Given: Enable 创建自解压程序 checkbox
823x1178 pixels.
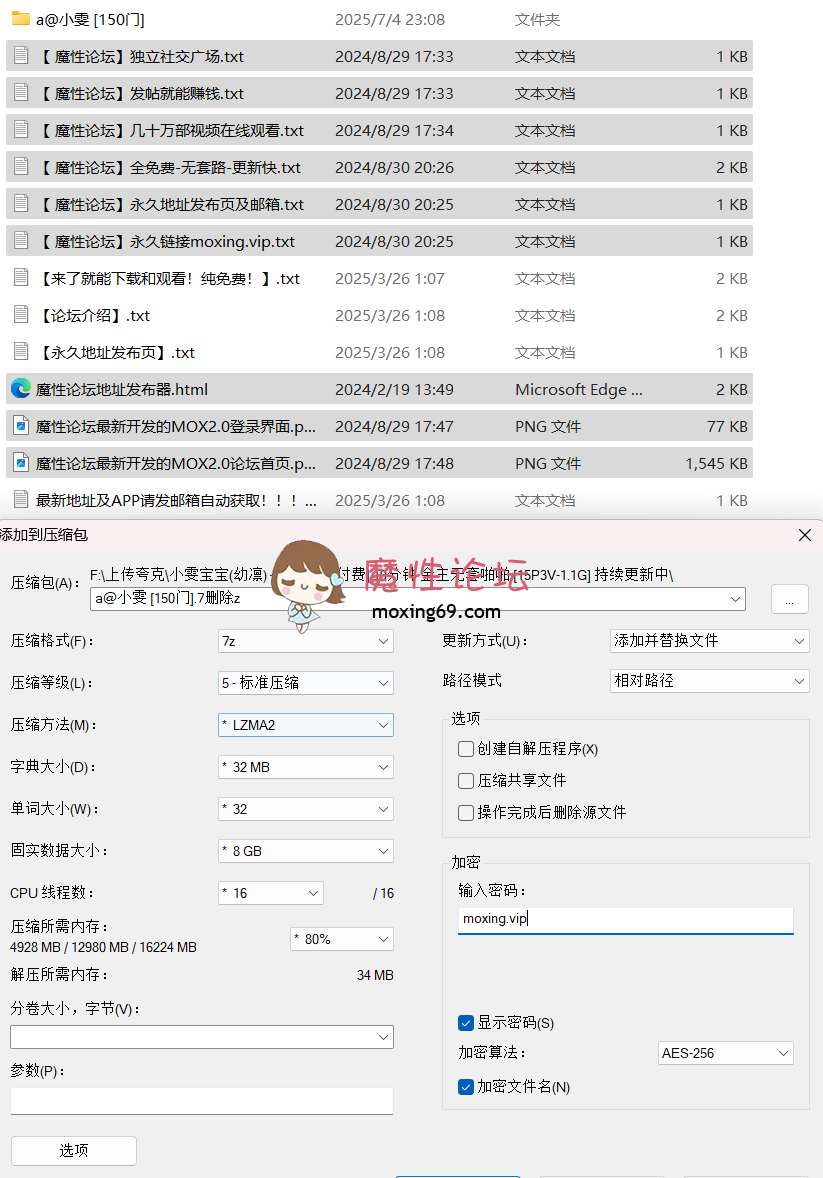Looking at the screenshot, I should (466, 749).
